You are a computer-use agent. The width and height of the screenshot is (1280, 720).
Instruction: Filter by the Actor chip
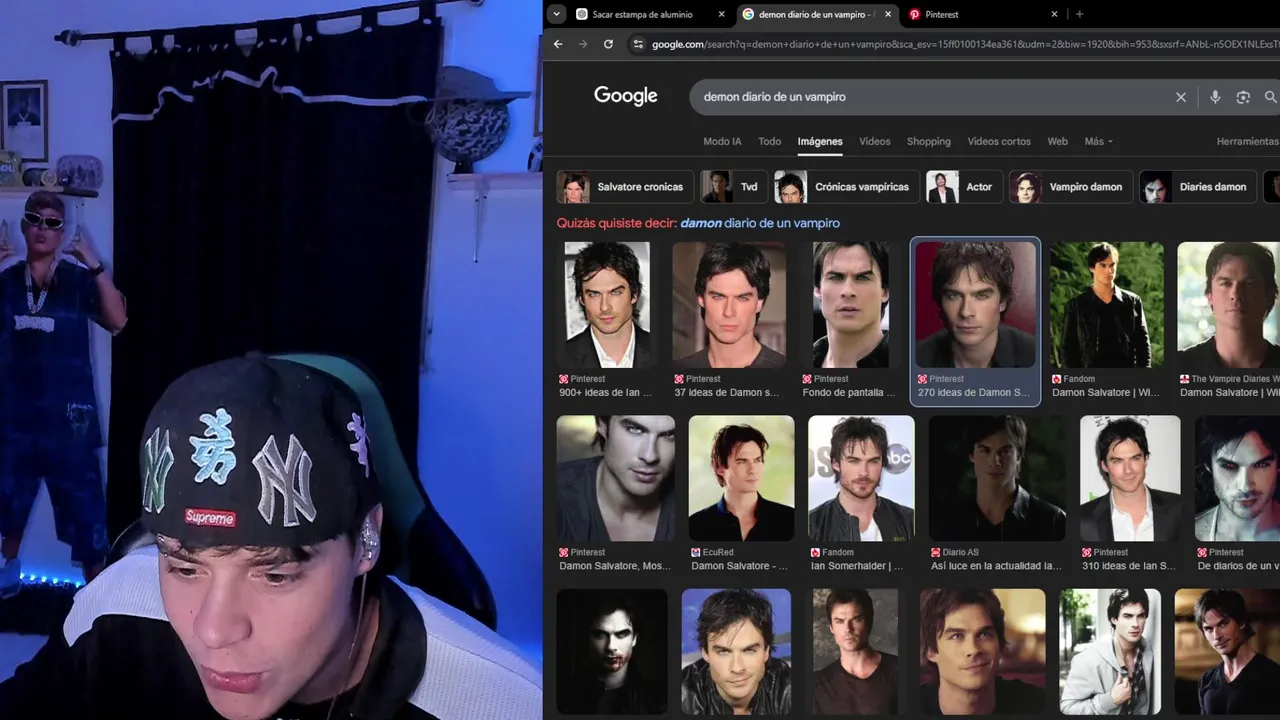964,187
